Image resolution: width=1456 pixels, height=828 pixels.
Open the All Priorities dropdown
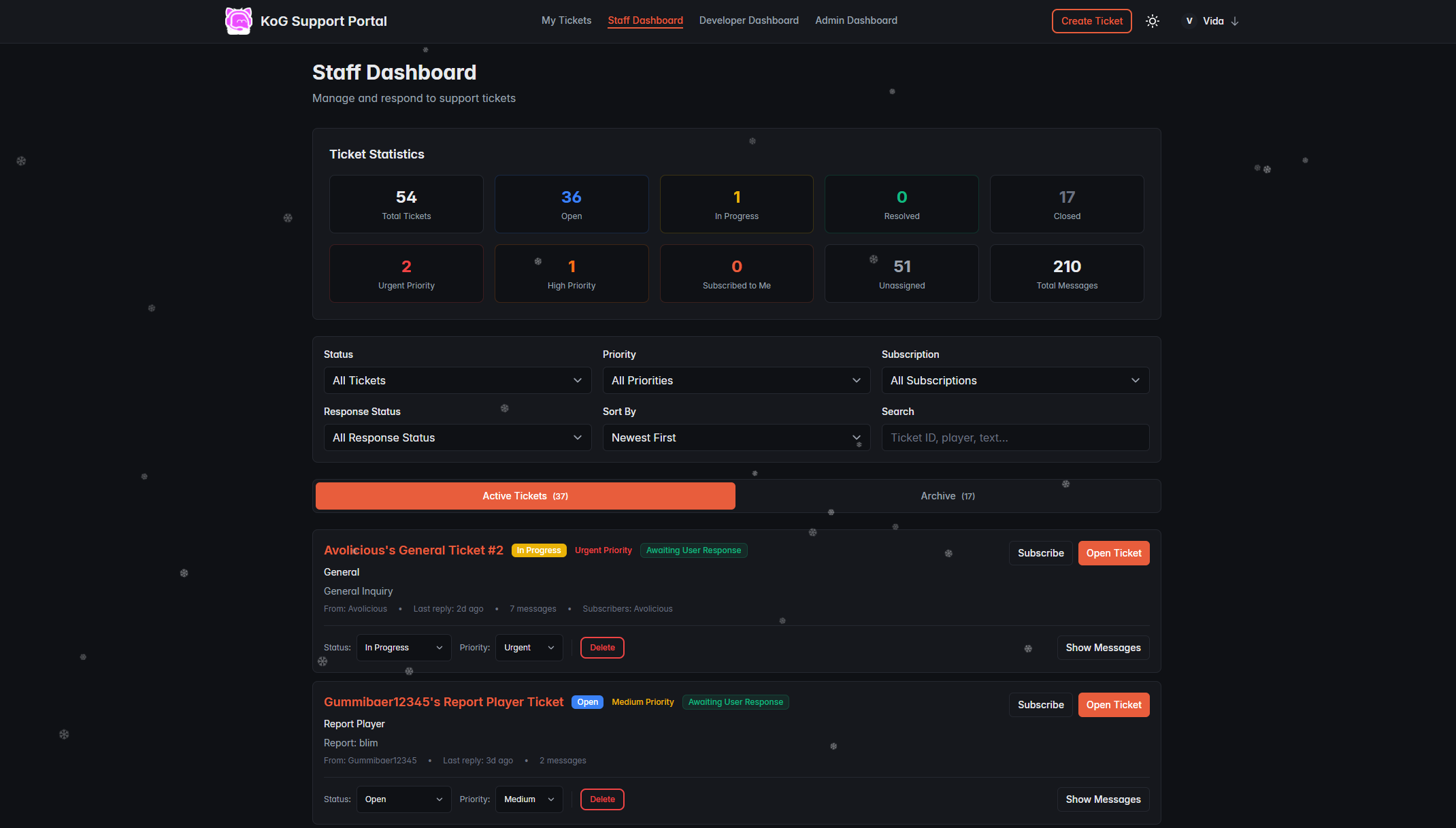(736, 380)
